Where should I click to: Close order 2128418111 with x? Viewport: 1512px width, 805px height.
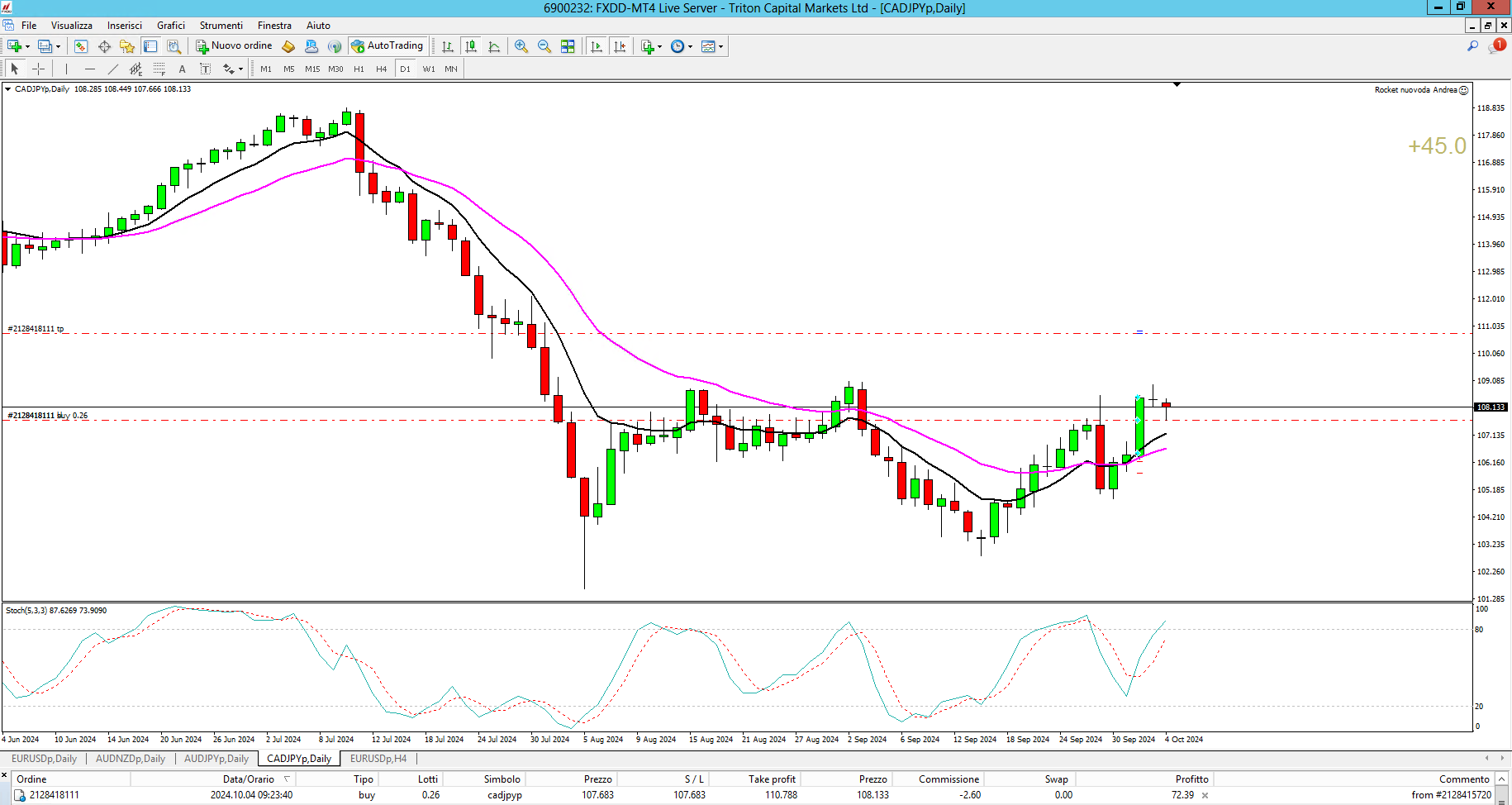[1205, 795]
